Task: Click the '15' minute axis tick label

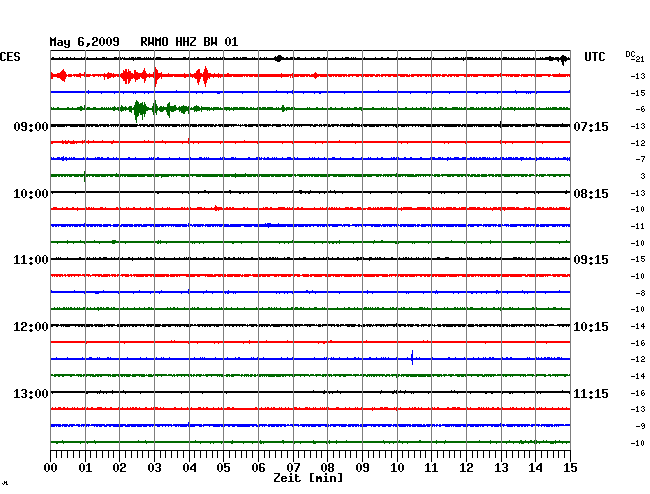Action: 570,468
